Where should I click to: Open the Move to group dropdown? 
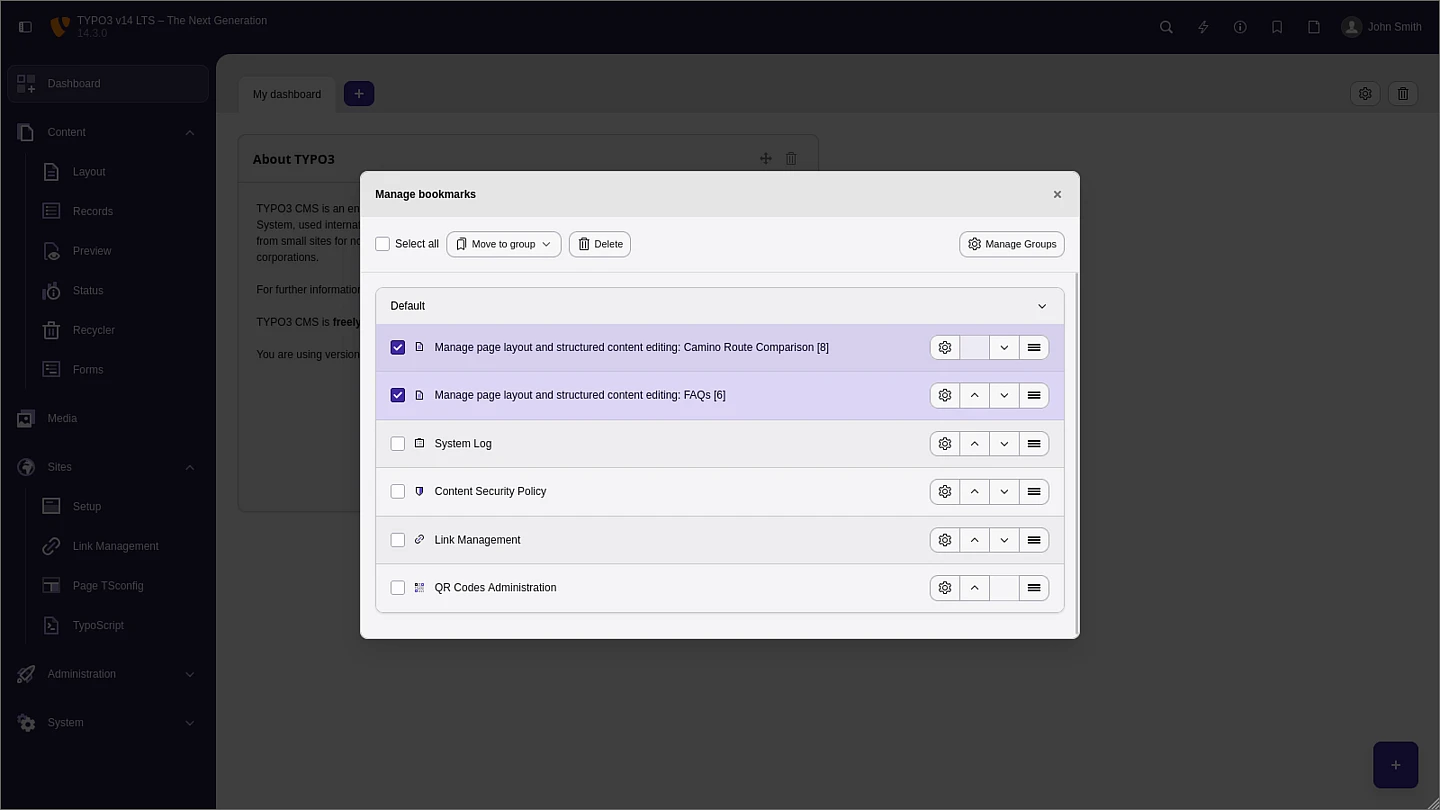click(503, 244)
